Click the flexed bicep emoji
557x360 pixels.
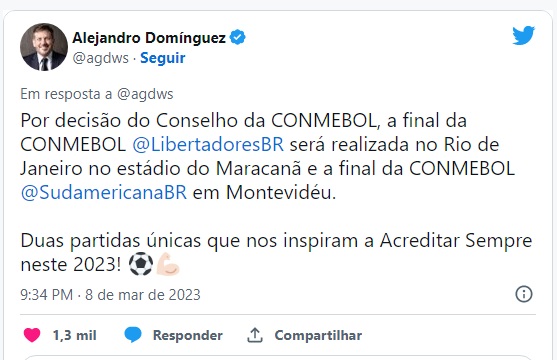click(168, 264)
